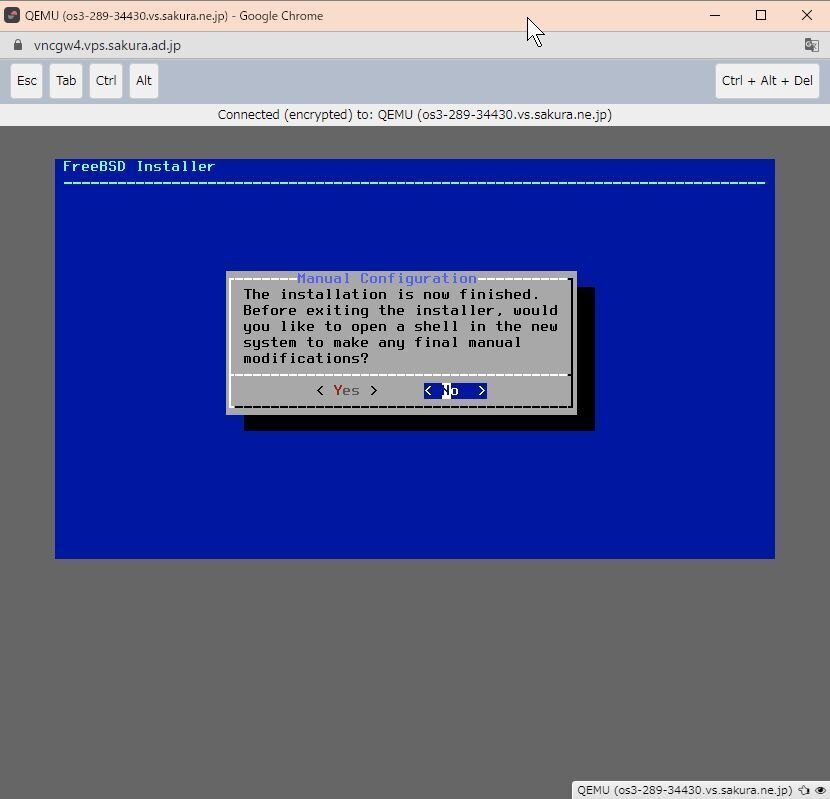Toggle the Ctrl modifier key button
830x799 pixels.
106,81
